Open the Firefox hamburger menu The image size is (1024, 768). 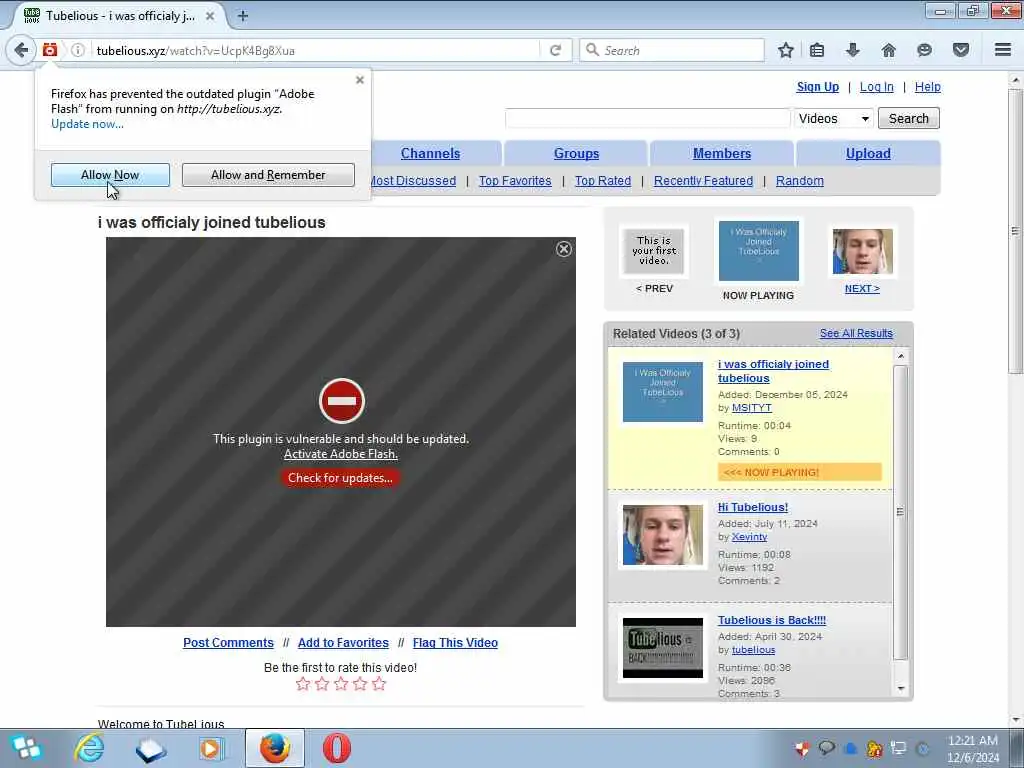click(1003, 50)
